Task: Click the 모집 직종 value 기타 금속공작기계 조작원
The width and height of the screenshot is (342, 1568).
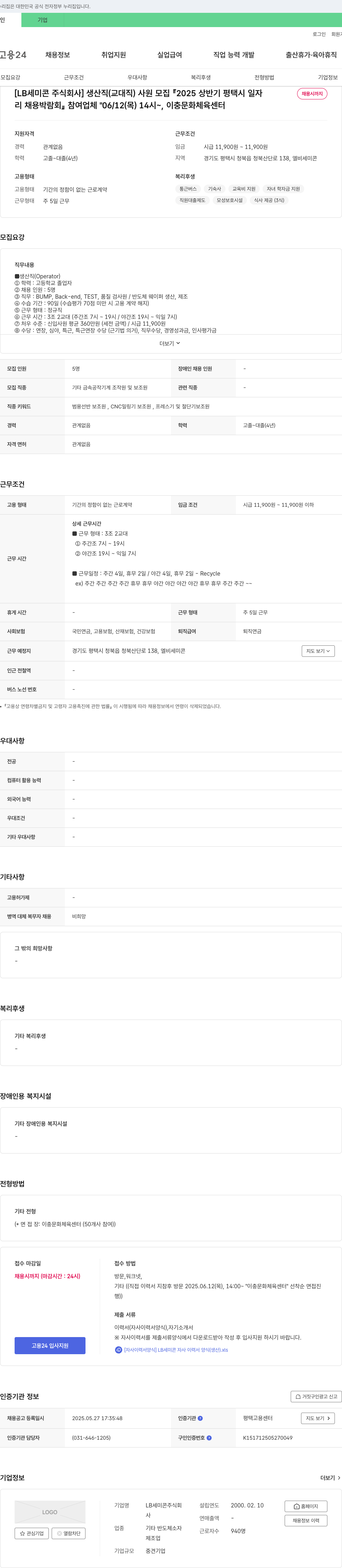Action: coord(109,387)
